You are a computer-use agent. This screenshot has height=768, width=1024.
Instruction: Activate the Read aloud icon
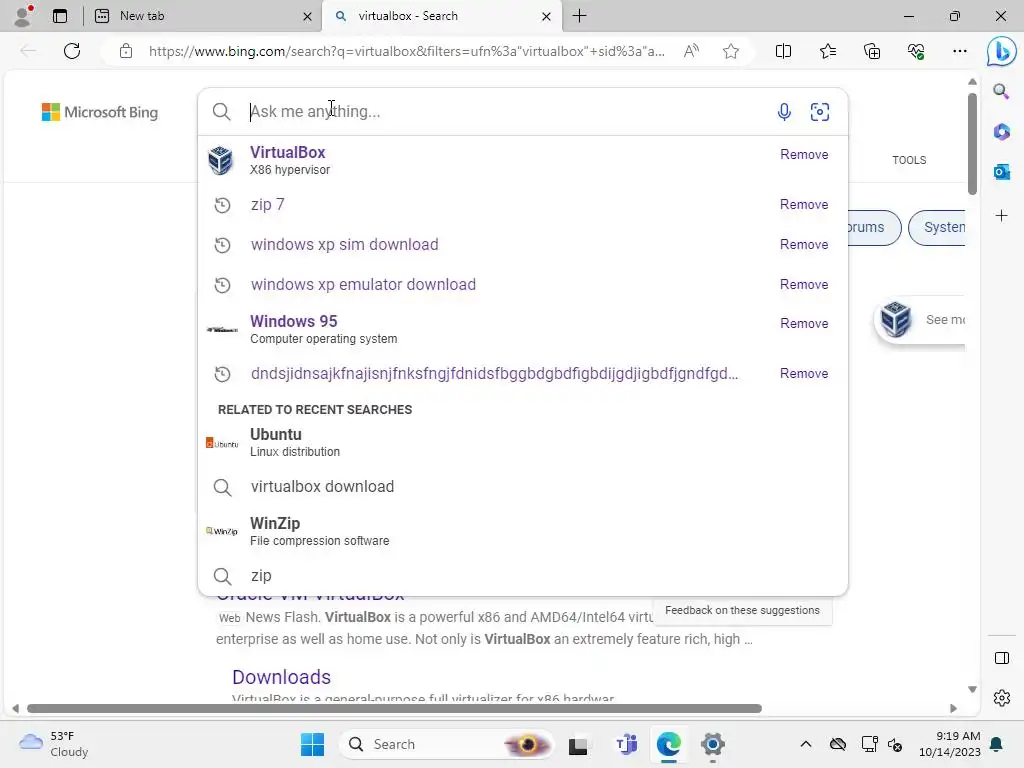[x=691, y=51]
